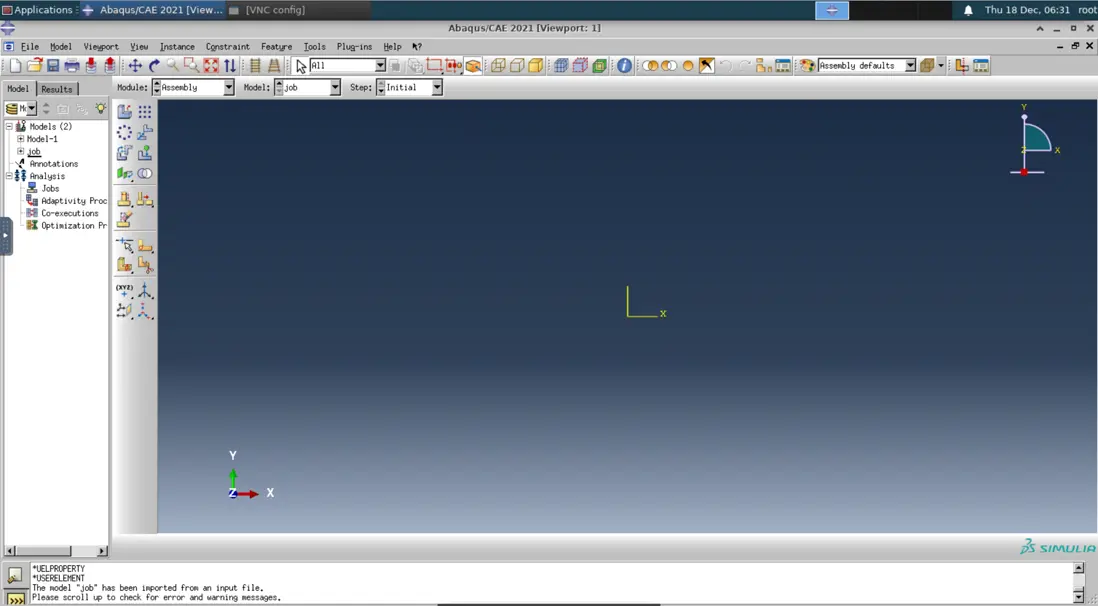
Task: Click the command line interface button
Action: click(15, 600)
